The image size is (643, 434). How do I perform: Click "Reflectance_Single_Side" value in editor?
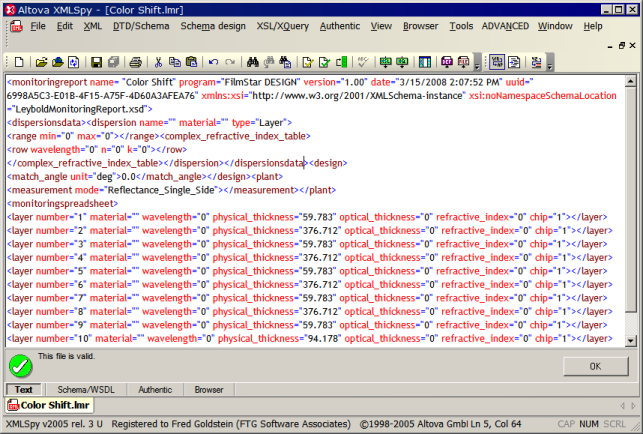161,190
